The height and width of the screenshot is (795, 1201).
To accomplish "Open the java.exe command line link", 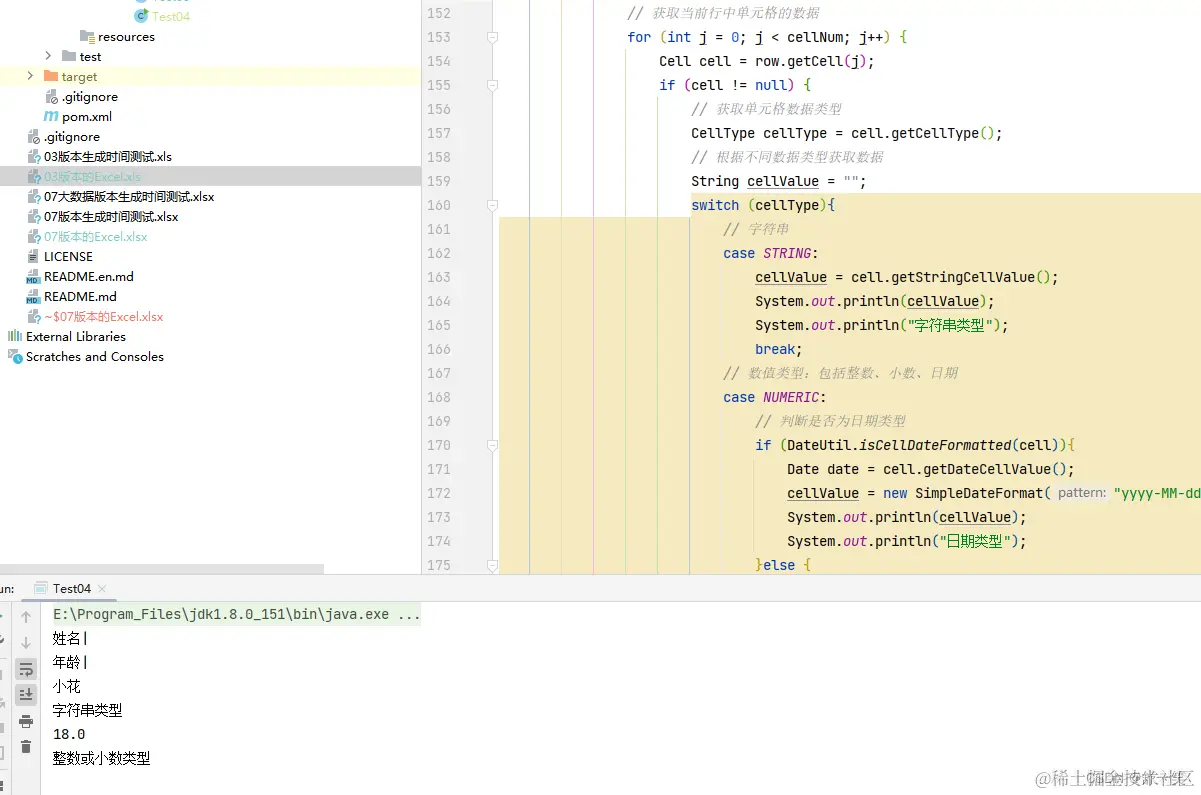I will pos(237,614).
